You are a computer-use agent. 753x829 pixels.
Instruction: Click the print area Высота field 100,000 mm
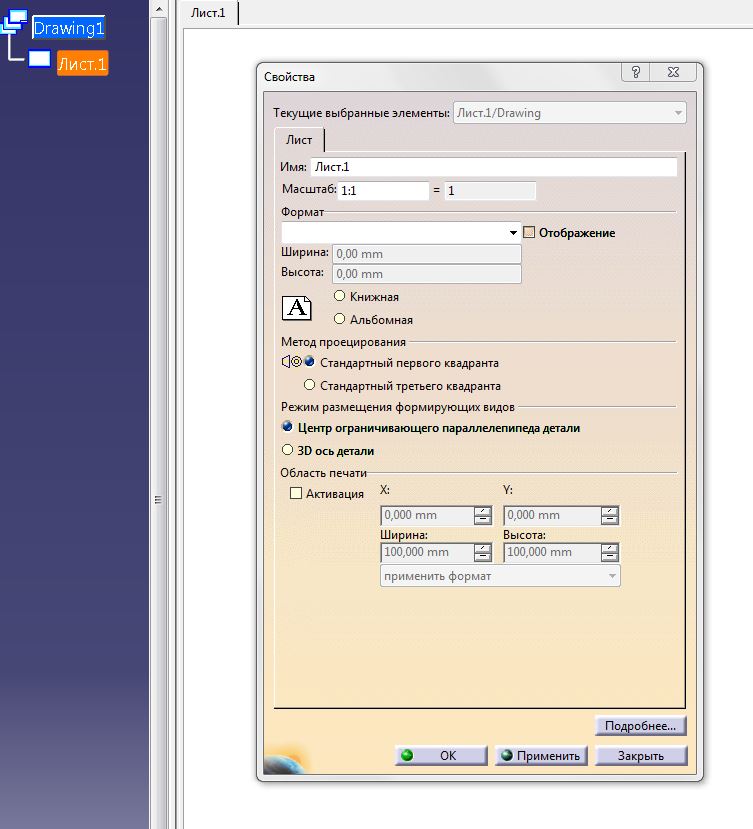[x=553, y=552]
